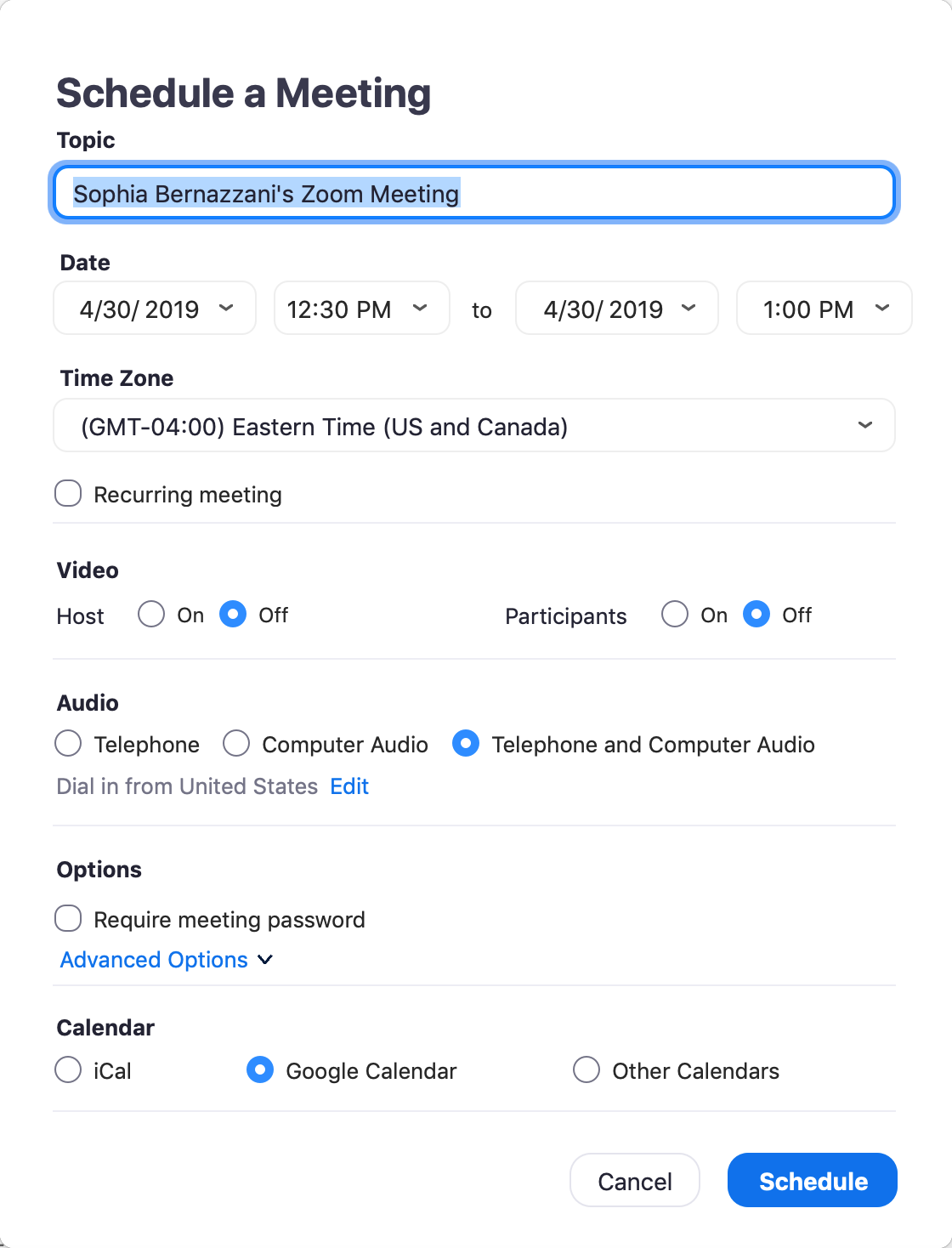Image resolution: width=952 pixels, height=1248 pixels.
Task: Select Participants video Off radio button
Action: coord(756,614)
